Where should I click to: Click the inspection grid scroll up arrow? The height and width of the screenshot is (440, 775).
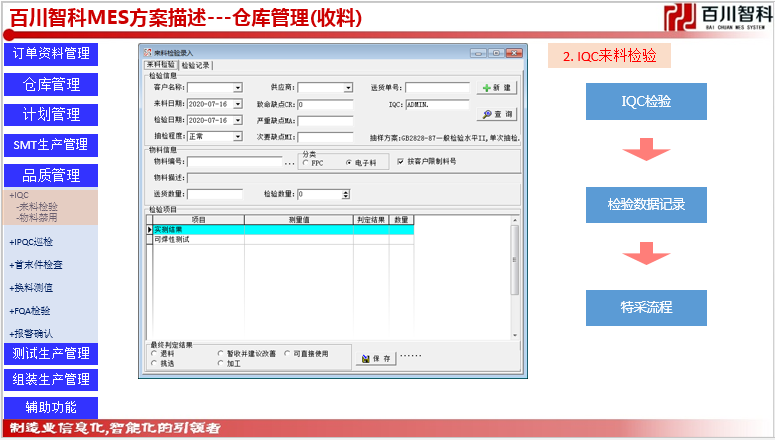(515, 220)
